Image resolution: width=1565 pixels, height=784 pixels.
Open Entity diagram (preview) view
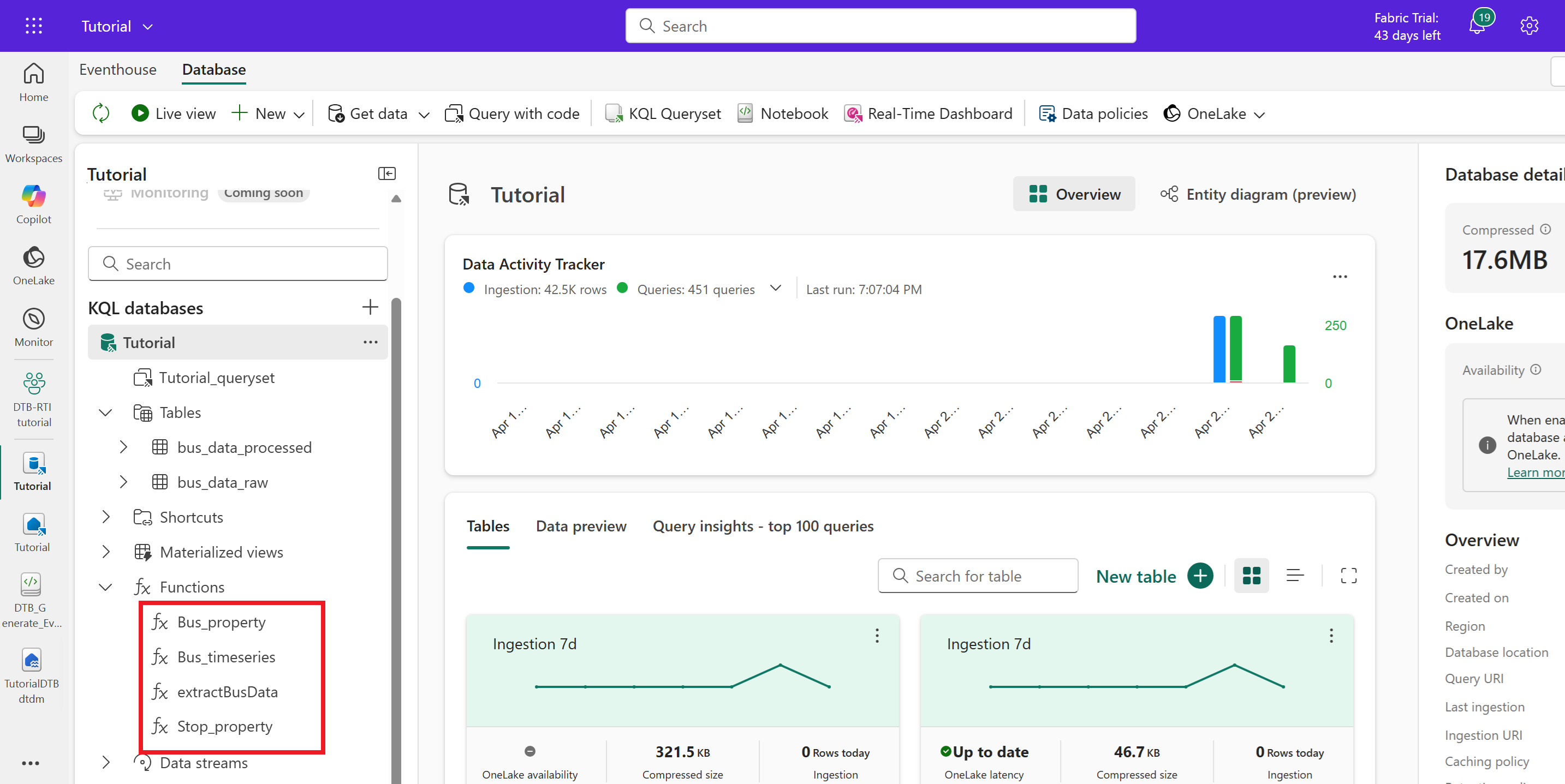click(1258, 194)
